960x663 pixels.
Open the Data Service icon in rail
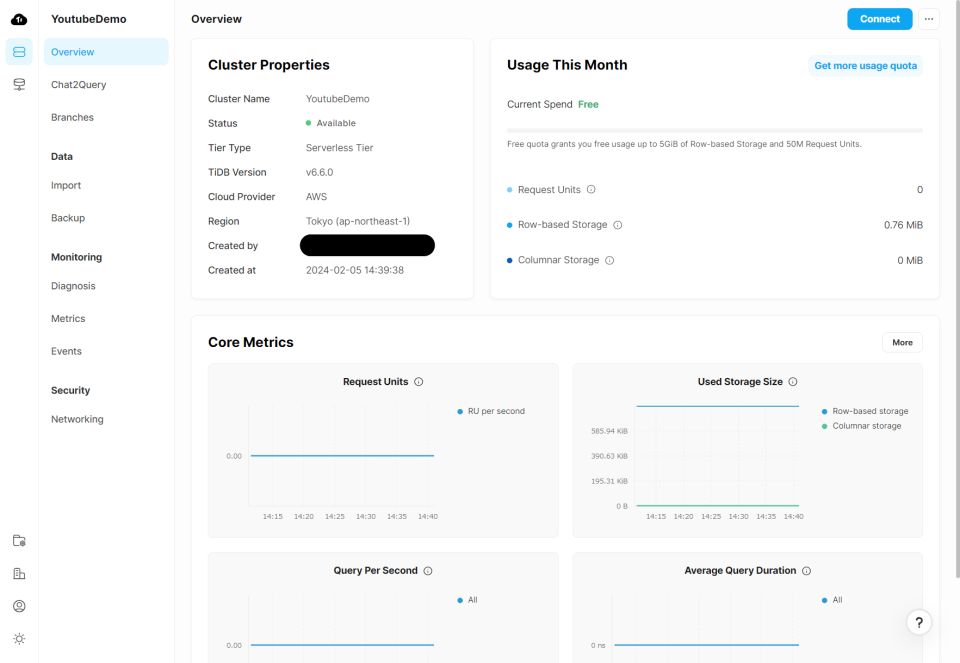point(19,84)
